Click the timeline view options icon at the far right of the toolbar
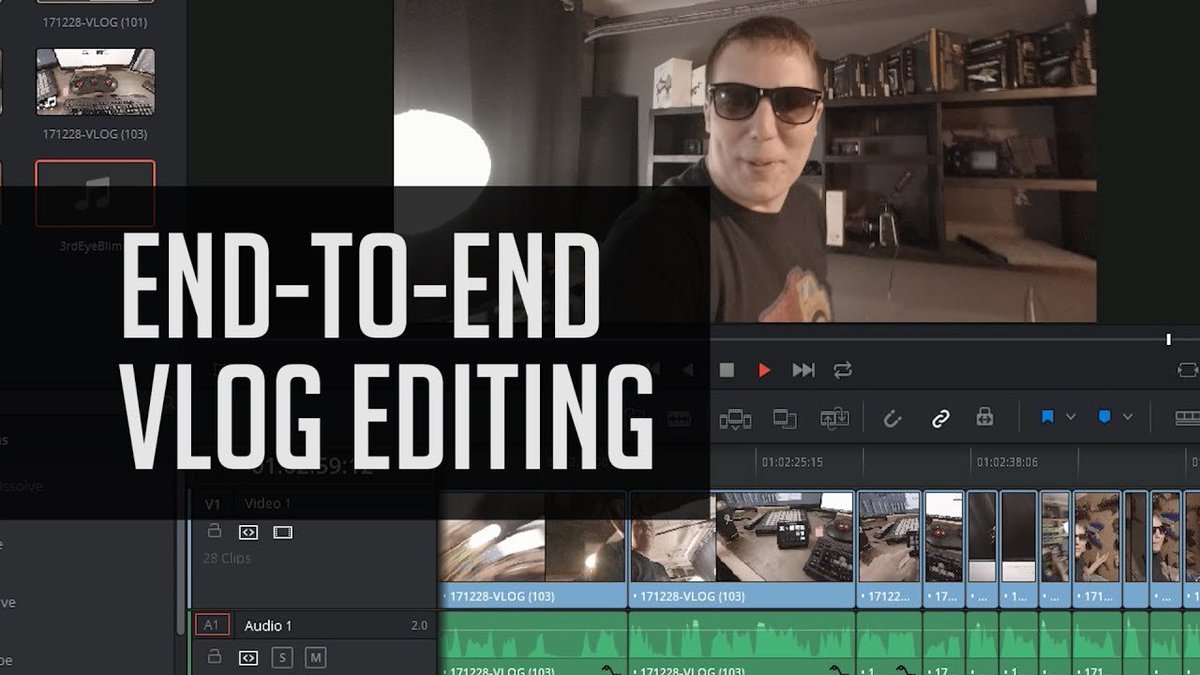The width and height of the screenshot is (1200, 675). click(x=1187, y=418)
